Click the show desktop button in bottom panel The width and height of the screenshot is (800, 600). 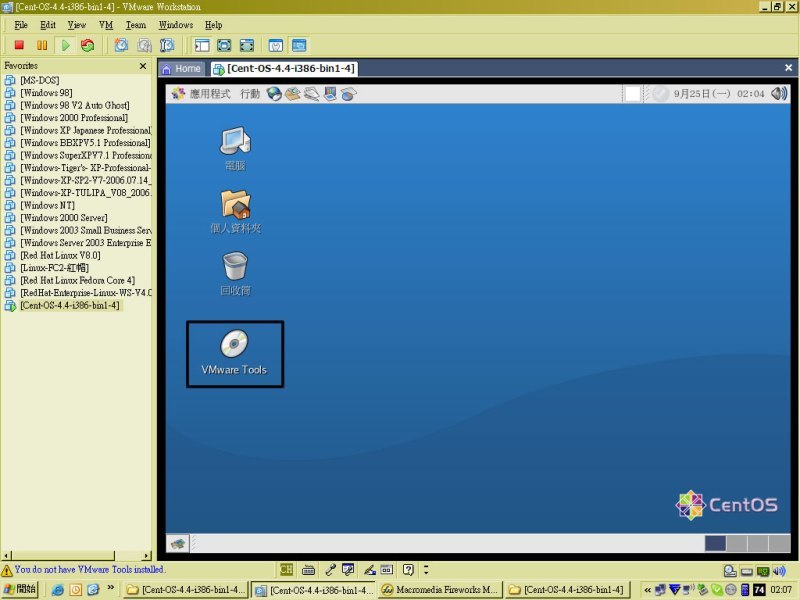pyautogui.click(x=178, y=544)
